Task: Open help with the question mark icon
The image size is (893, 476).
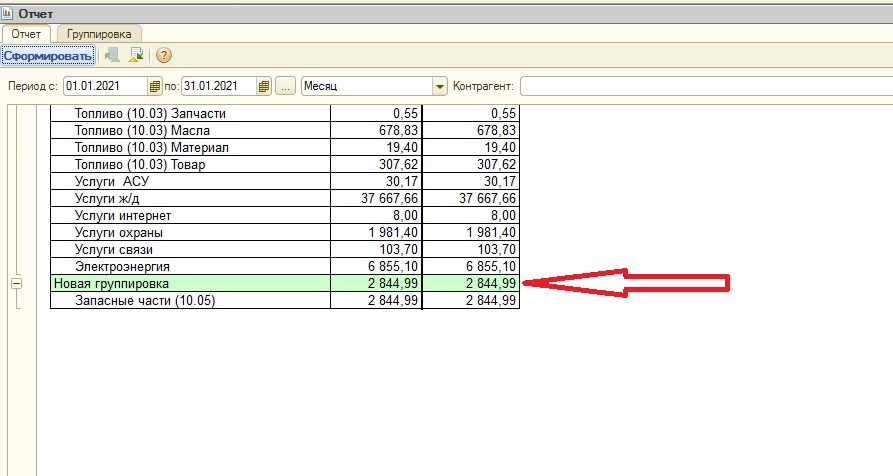Action: [164, 55]
